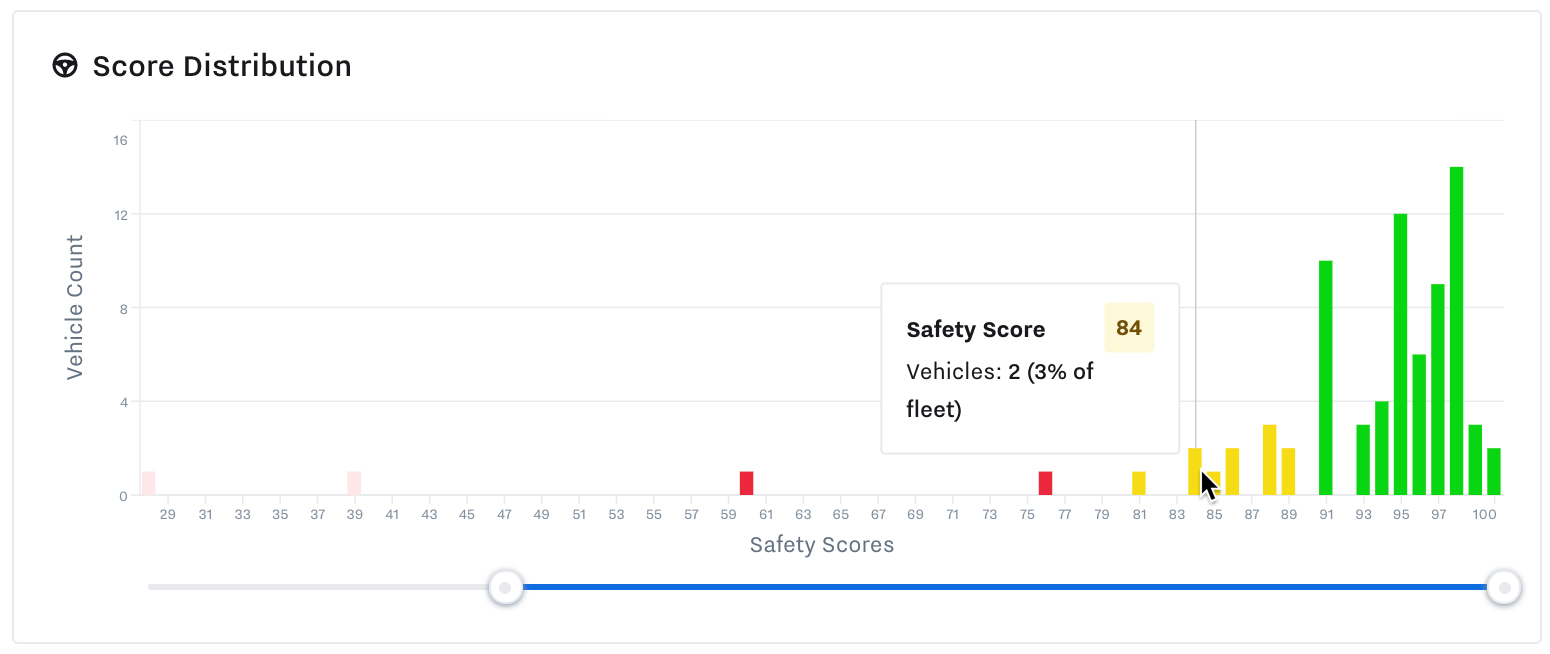Click the Score Distribution heading
The height and width of the screenshot is (654, 1550).
coord(221,66)
